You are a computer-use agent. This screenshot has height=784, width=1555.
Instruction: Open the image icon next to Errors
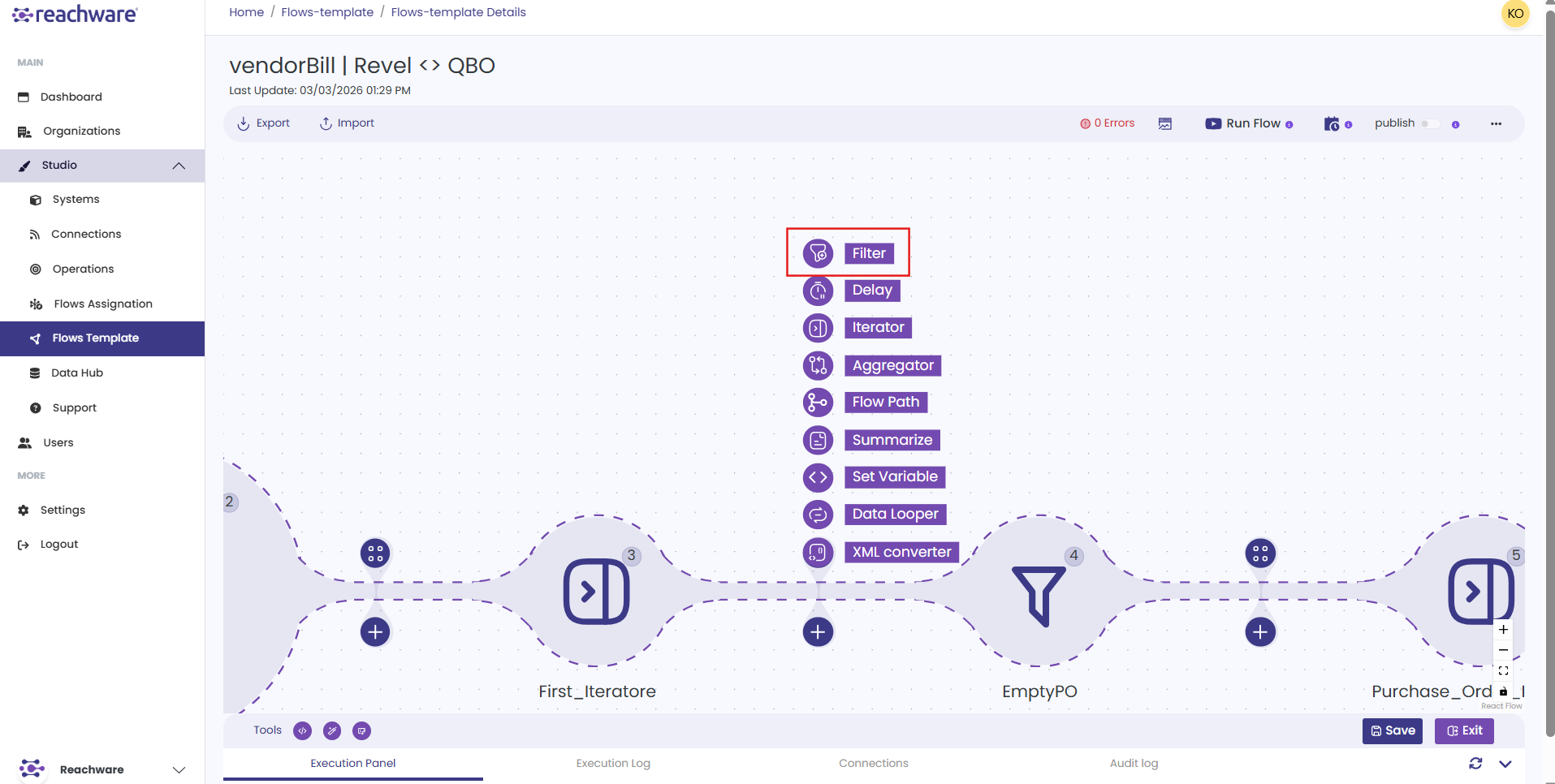tap(1165, 123)
